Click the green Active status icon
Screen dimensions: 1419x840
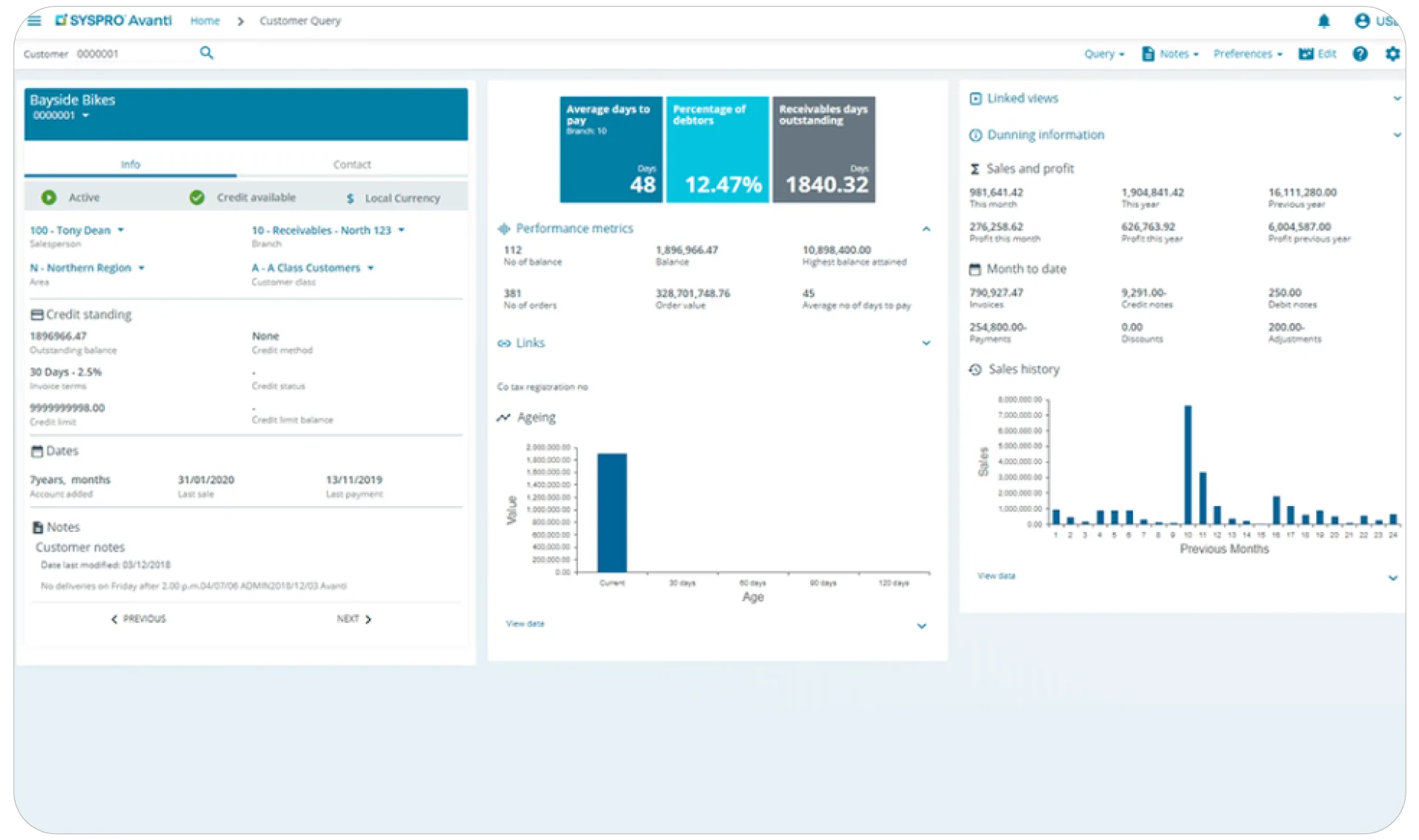coord(49,197)
